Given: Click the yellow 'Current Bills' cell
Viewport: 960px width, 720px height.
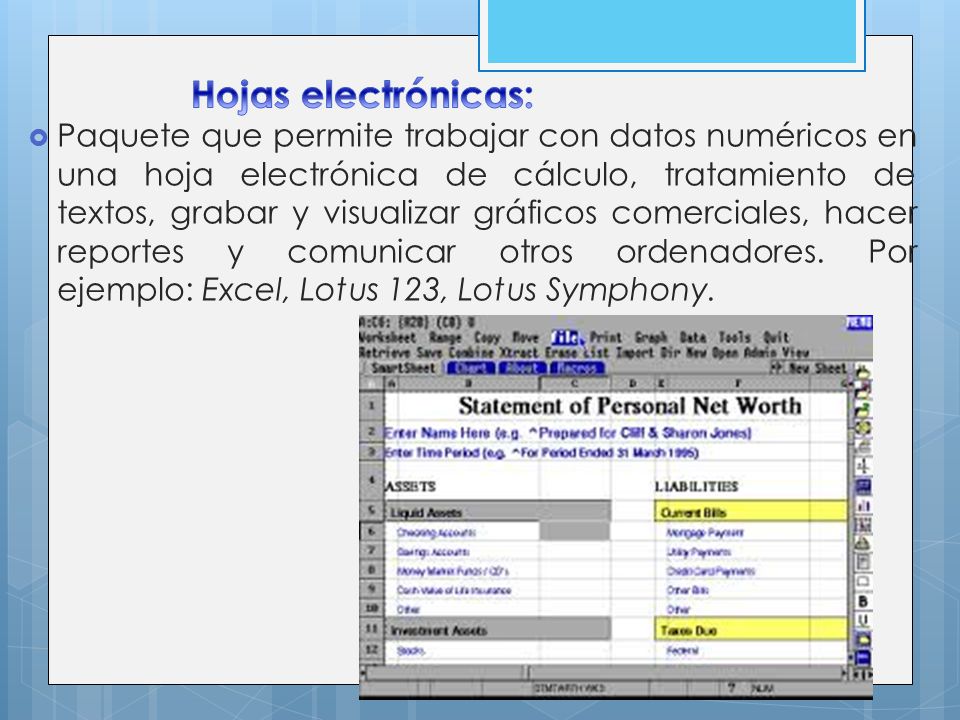Looking at the screenshot, I should pos(751,512).
